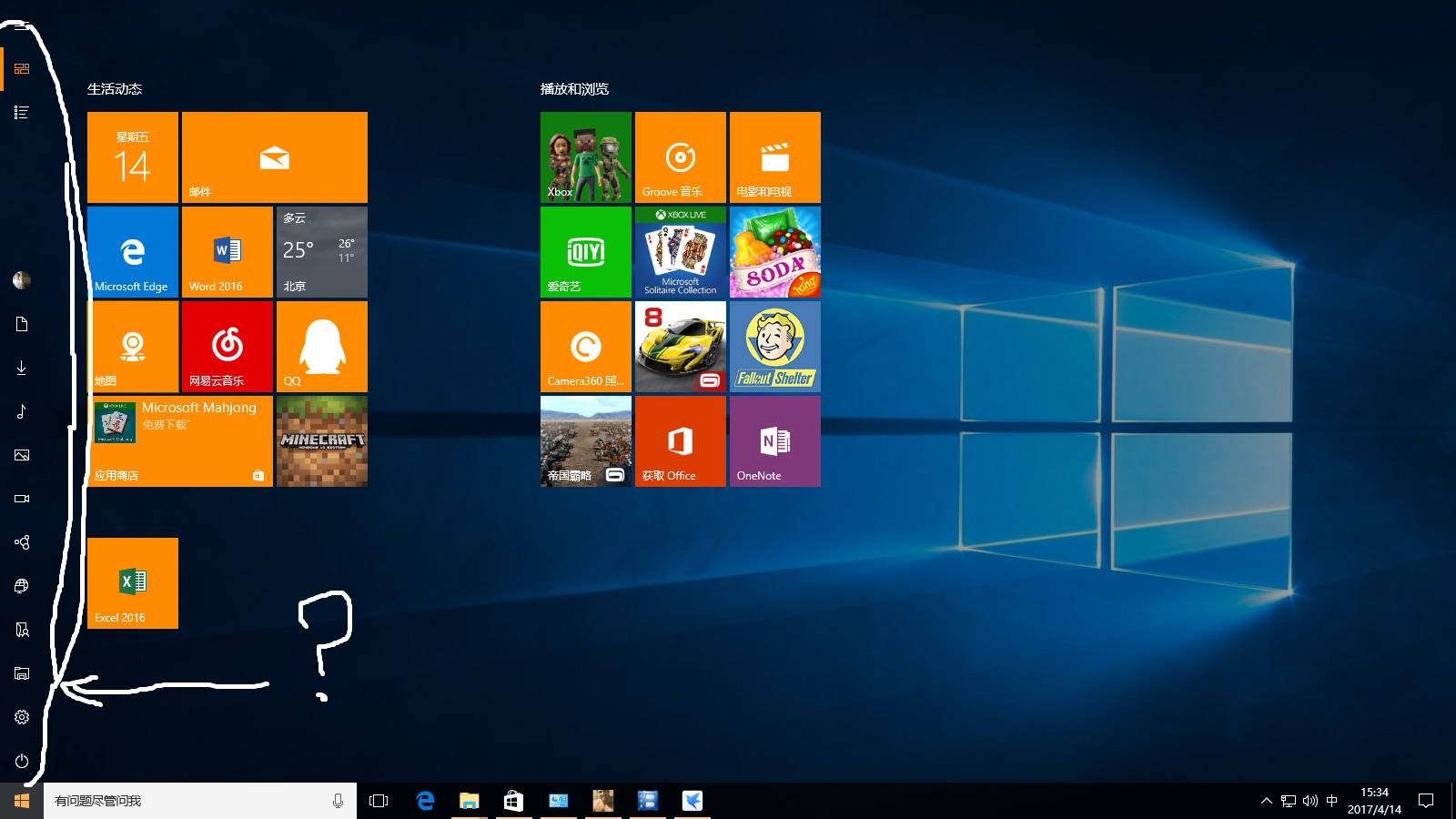Open Groove Music tile
The image size is (1456, 819).
click(681, 157)
